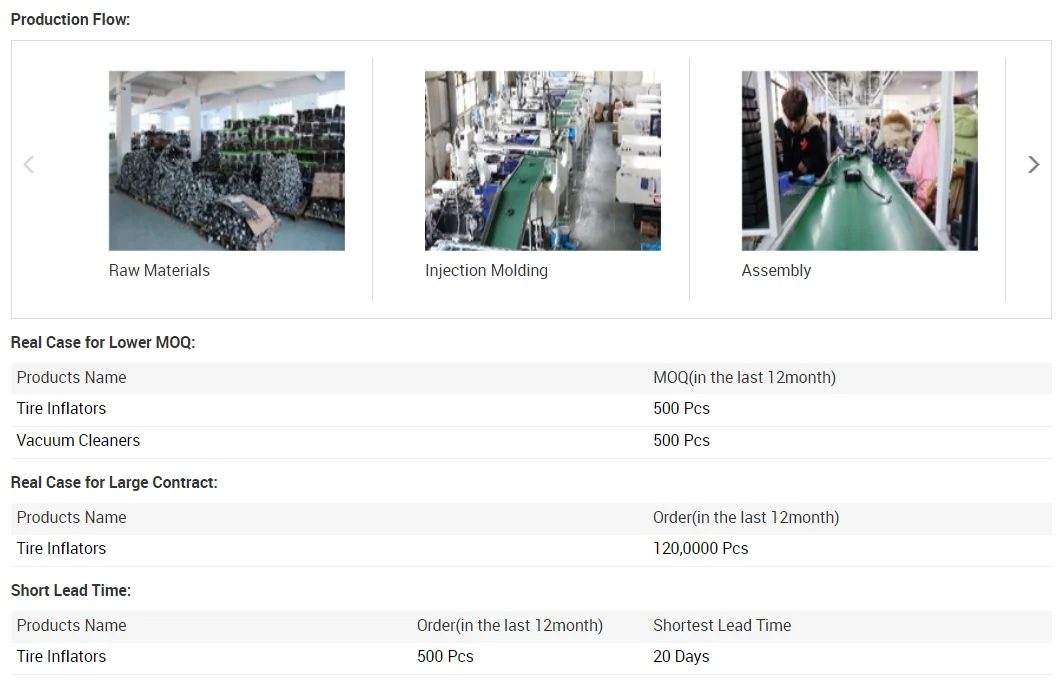Select the '120,0000 Pcs' order value
Image resolution: width=1062 pixels, height=682 pixels.
pos(700,548)
